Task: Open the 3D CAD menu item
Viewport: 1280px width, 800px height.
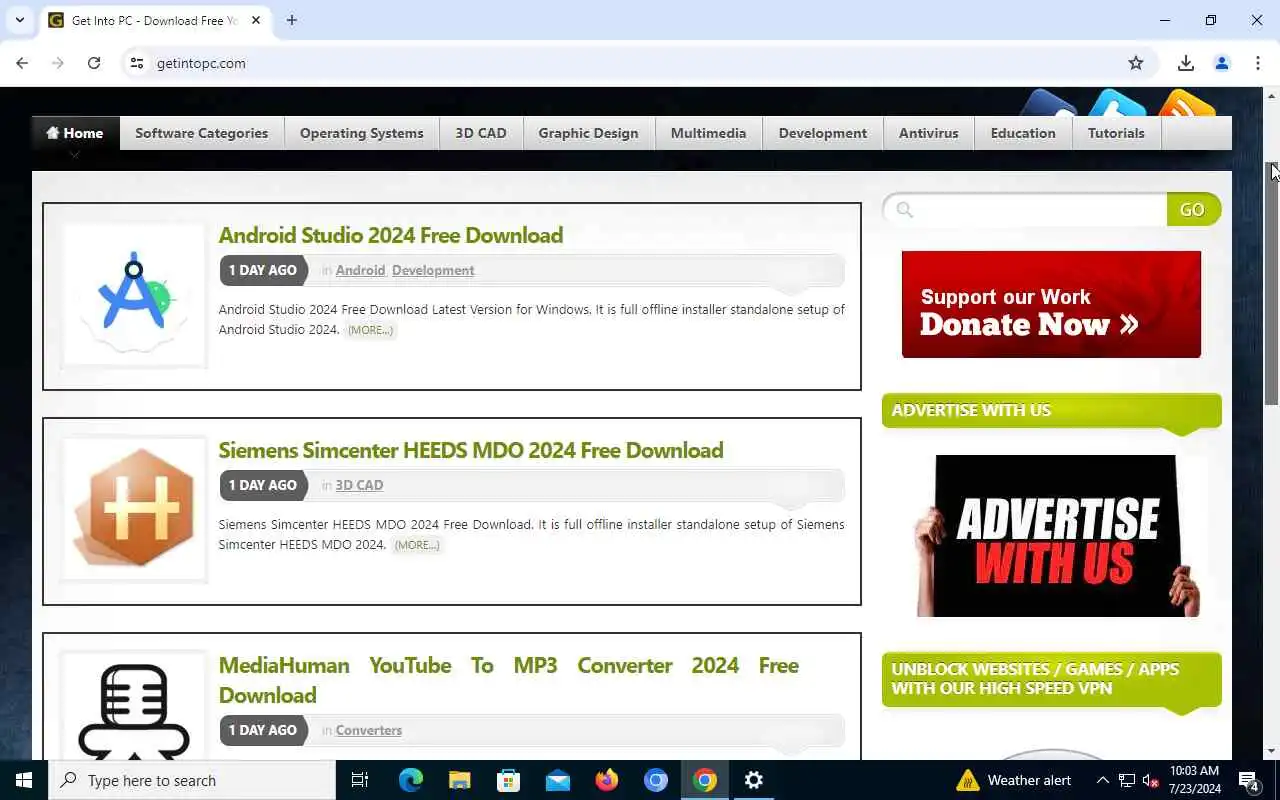Action: pos(481,133)
